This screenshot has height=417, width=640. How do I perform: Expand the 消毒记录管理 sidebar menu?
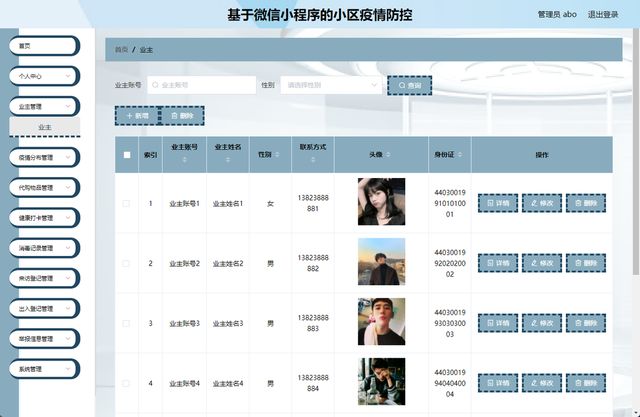[x=44, y=248]
